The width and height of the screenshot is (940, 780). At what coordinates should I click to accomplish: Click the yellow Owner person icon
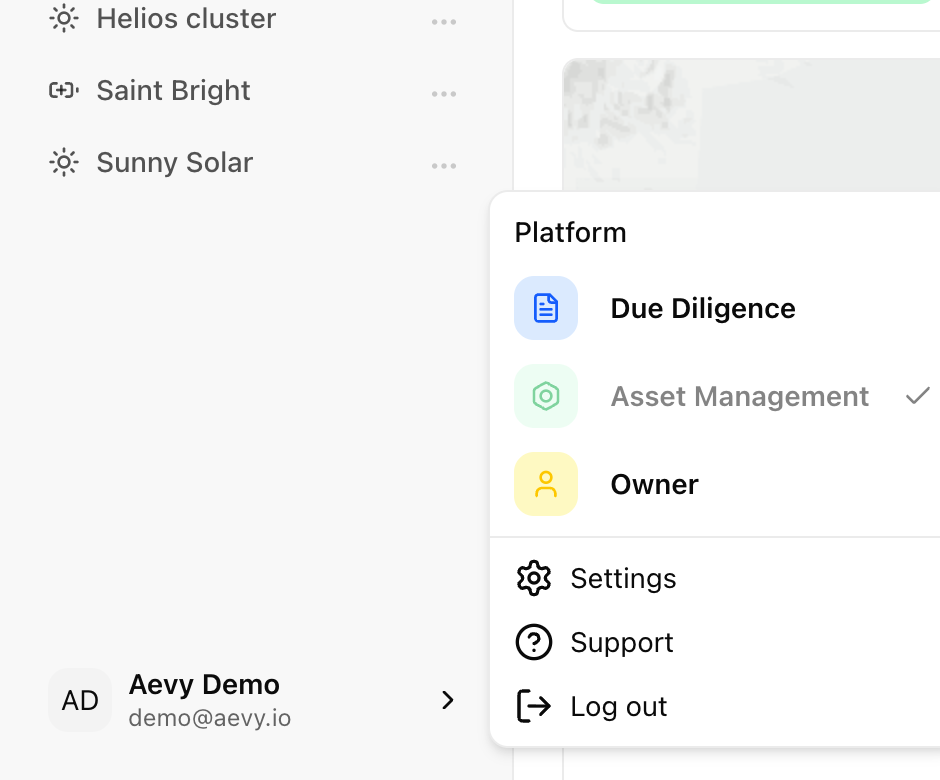pos(546,484)
